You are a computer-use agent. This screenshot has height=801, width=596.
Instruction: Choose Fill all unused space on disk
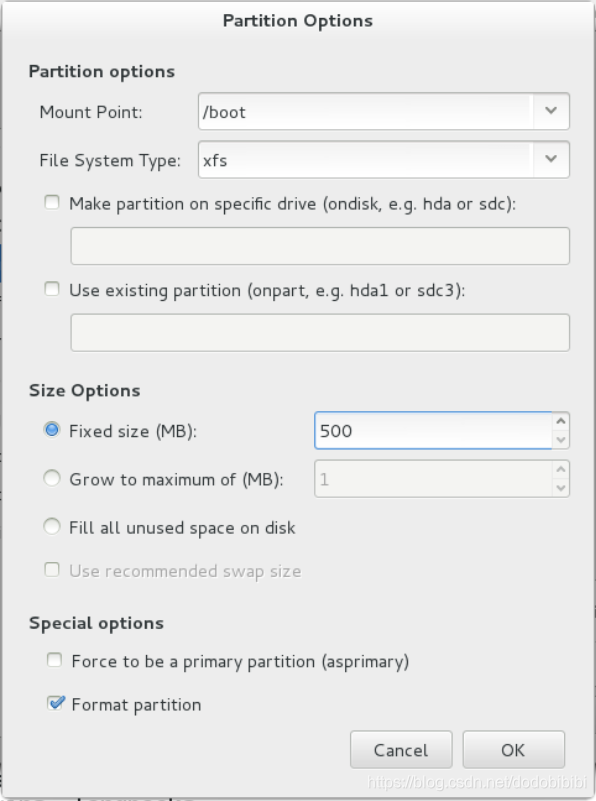point(52,526)
